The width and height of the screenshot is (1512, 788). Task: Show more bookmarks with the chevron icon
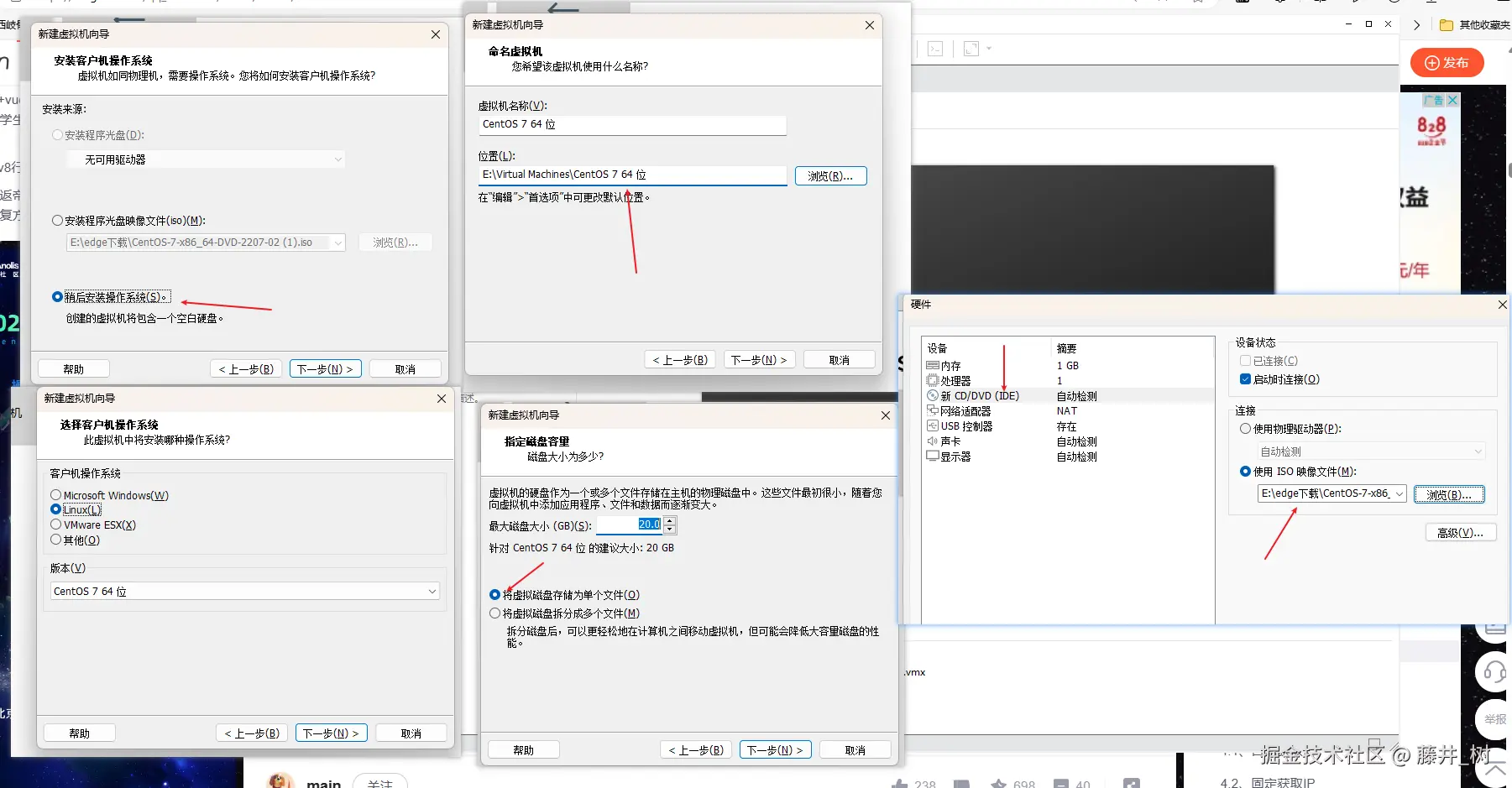pos(1417,25)
